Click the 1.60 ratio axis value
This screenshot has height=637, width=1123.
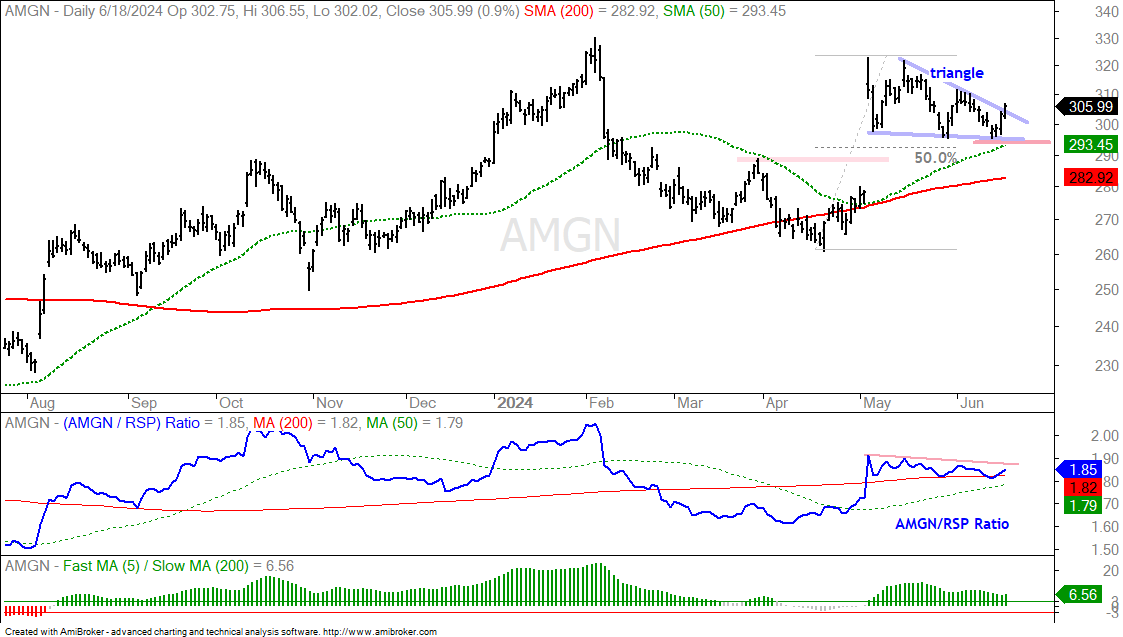click(1105, 527)
